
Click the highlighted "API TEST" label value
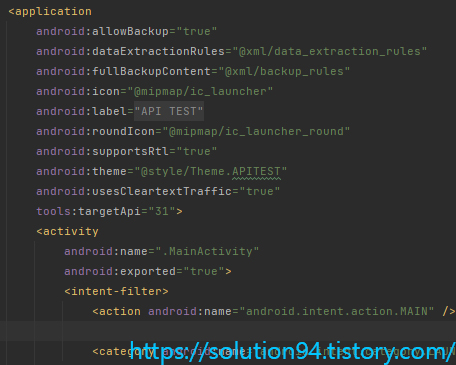169,111
